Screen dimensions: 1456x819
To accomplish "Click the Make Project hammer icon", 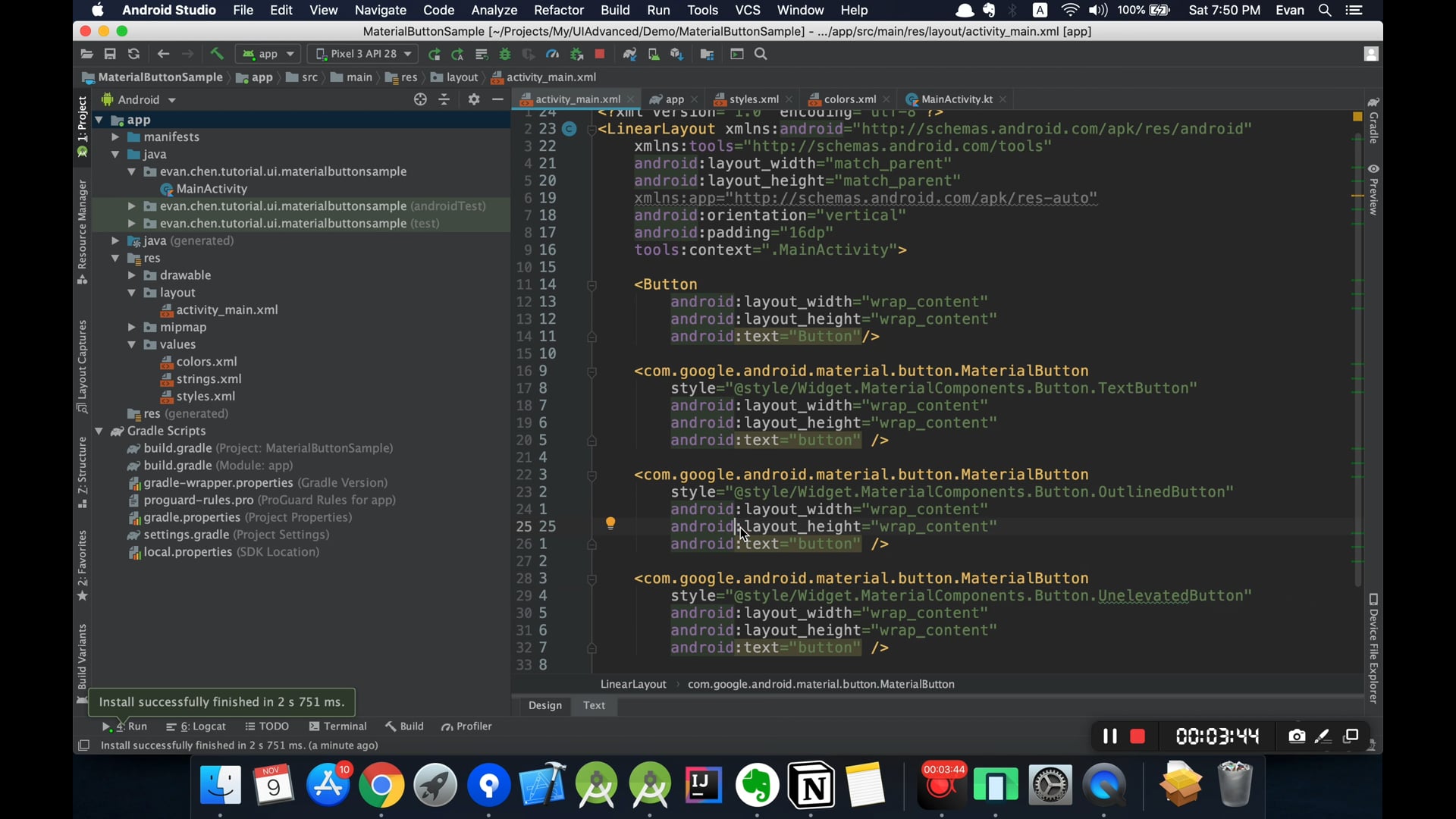I will pos(217,54).
